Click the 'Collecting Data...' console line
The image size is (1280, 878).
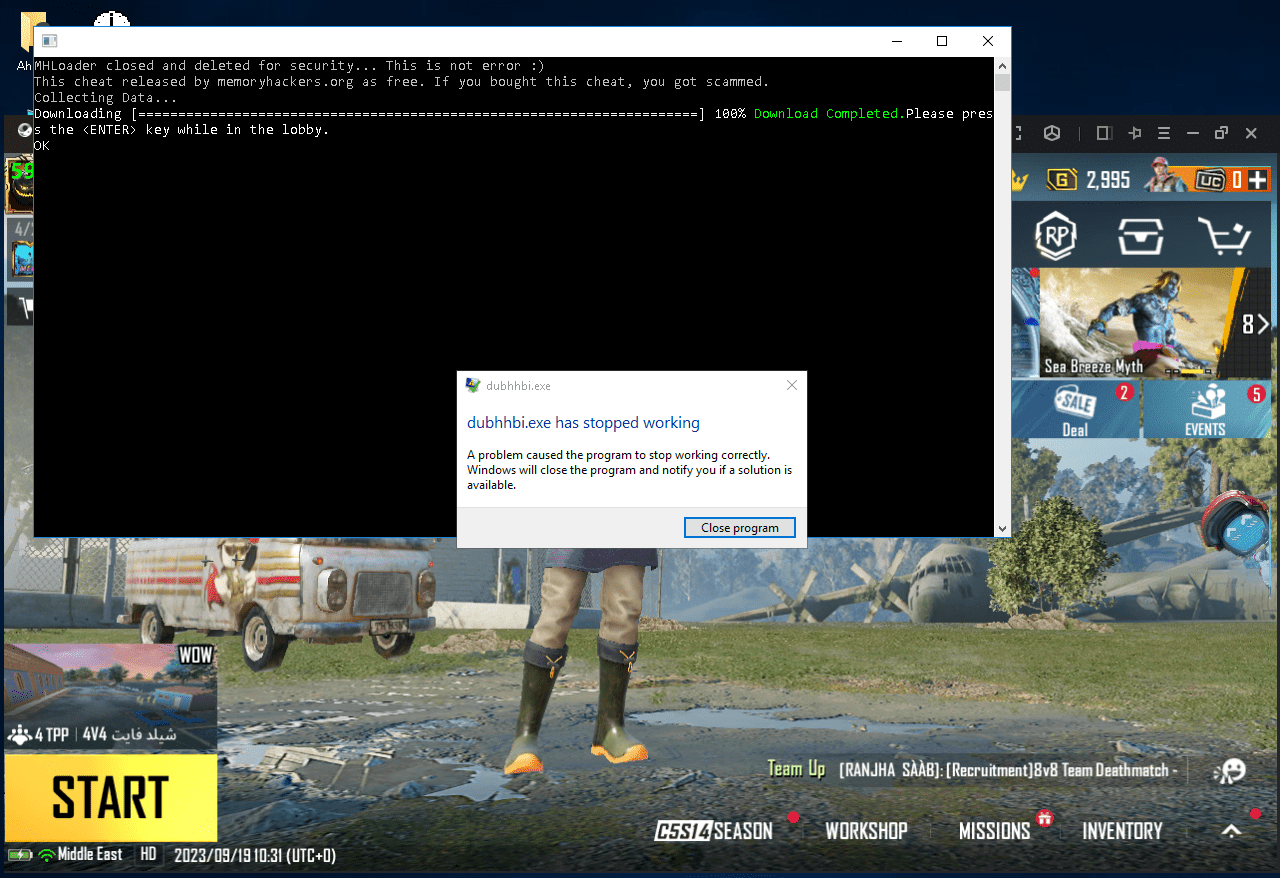tap(106, 98)
